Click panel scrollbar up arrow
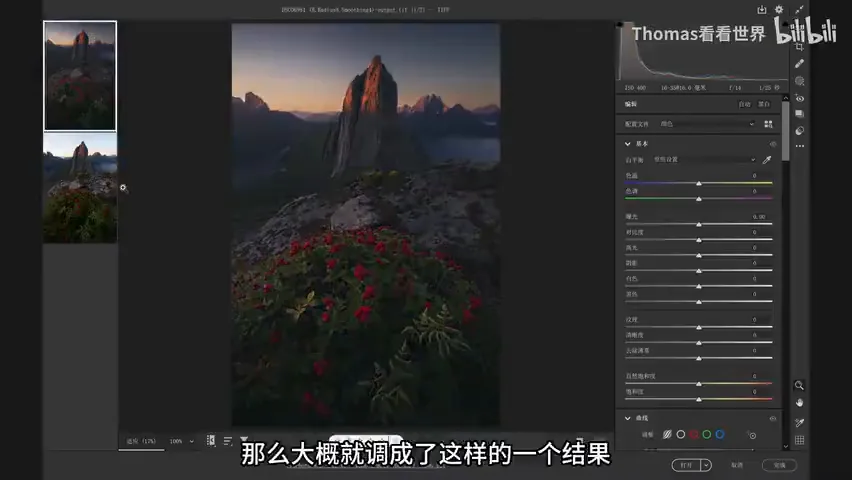Image resolution: width=852 pixels, height=480 pixels. tap(786, 98)
